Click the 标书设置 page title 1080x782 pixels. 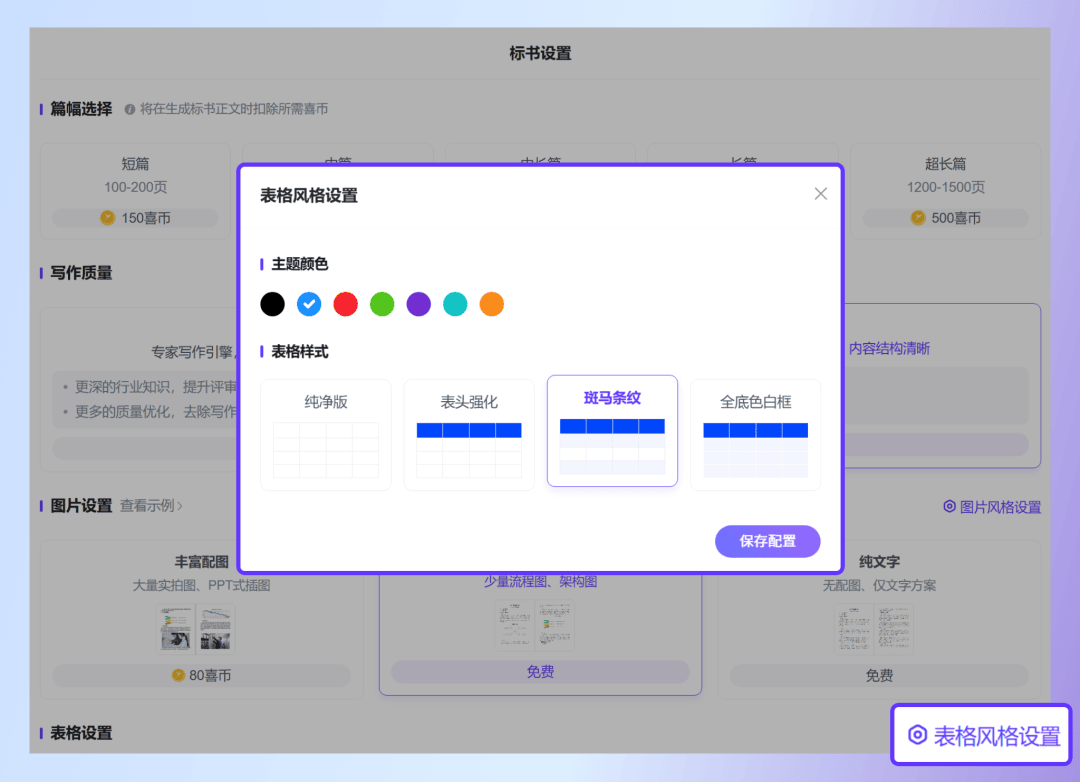540,53
